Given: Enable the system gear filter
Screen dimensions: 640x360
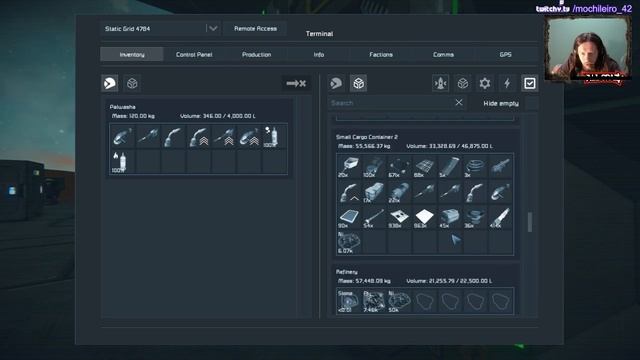Looking at the screenshot, I should pos(484,83).
